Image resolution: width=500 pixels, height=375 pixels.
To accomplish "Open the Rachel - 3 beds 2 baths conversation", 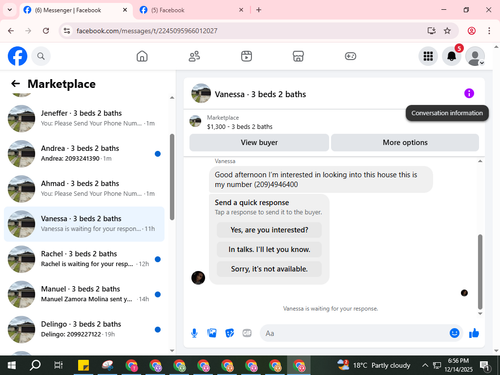I will pyautogui.click(x=84, y=259).
